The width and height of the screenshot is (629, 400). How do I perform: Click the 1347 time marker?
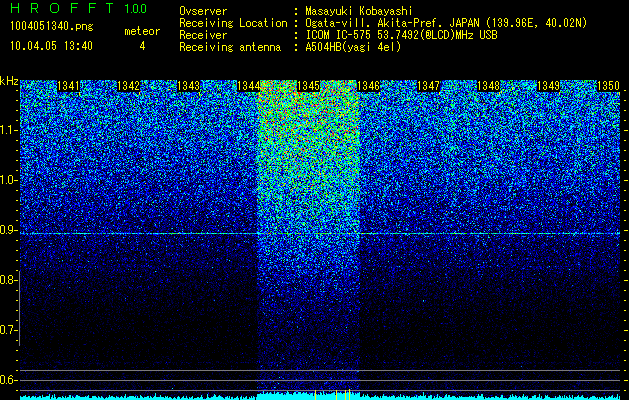point(428,86)
